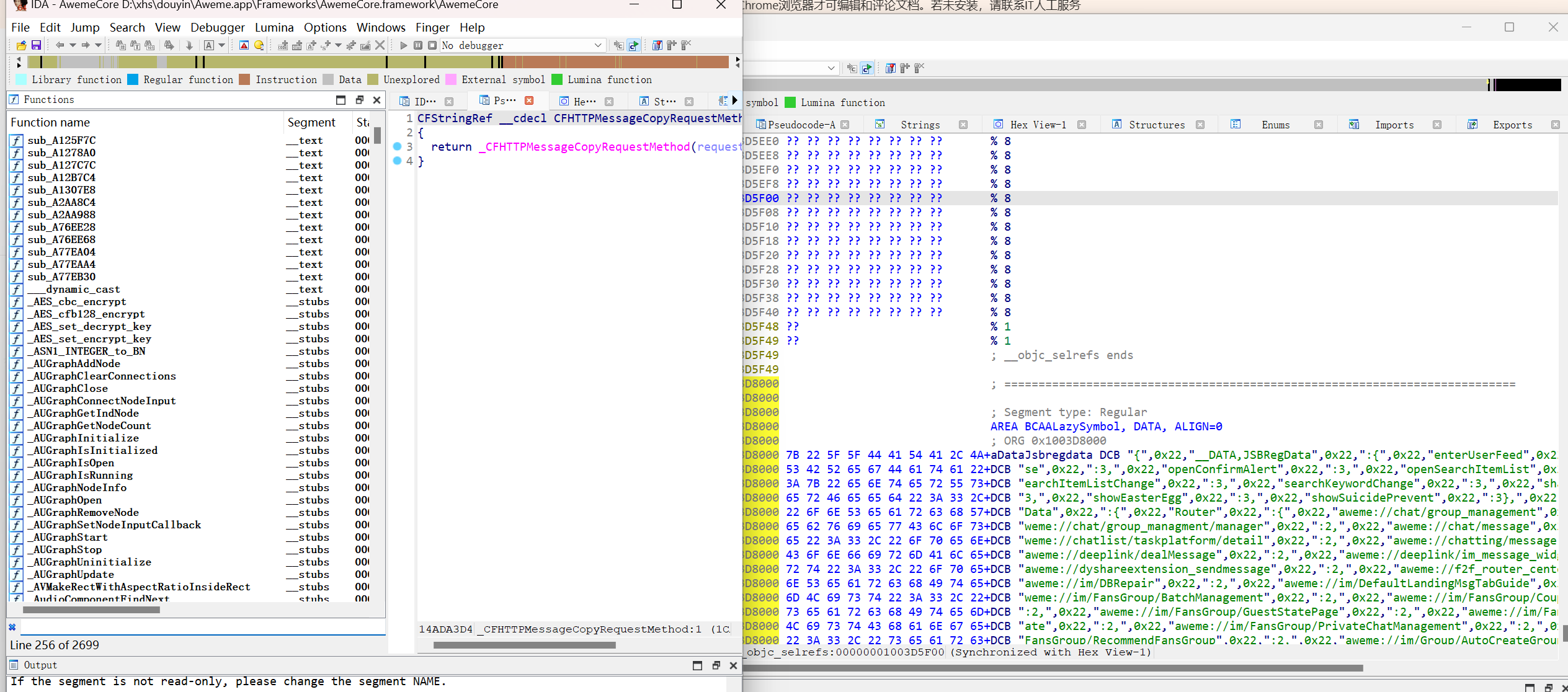The height and width of the screenshot is (692, 1568).
Task: Jump forward using the right arrow
Action: 86,45
